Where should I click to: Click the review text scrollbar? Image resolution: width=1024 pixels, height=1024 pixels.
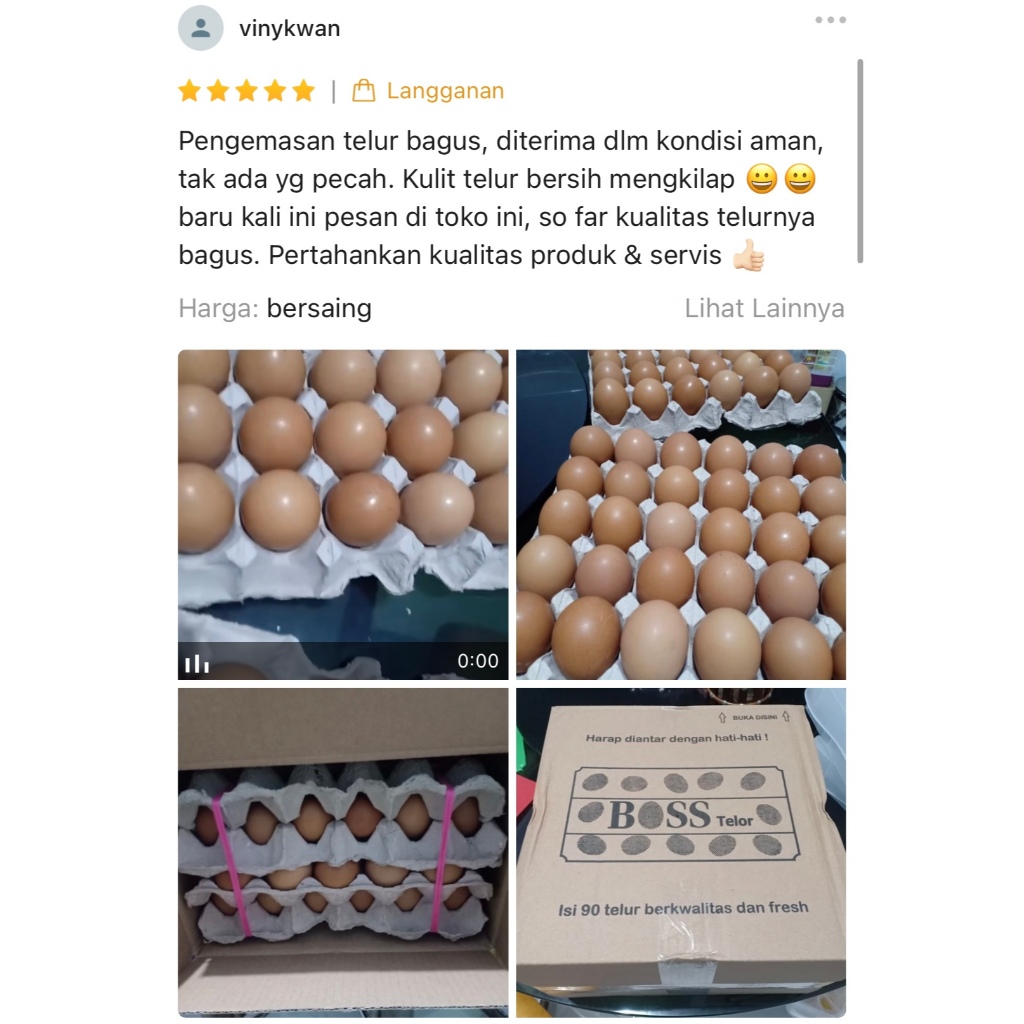pyautogui.click(x=860, y=161)
